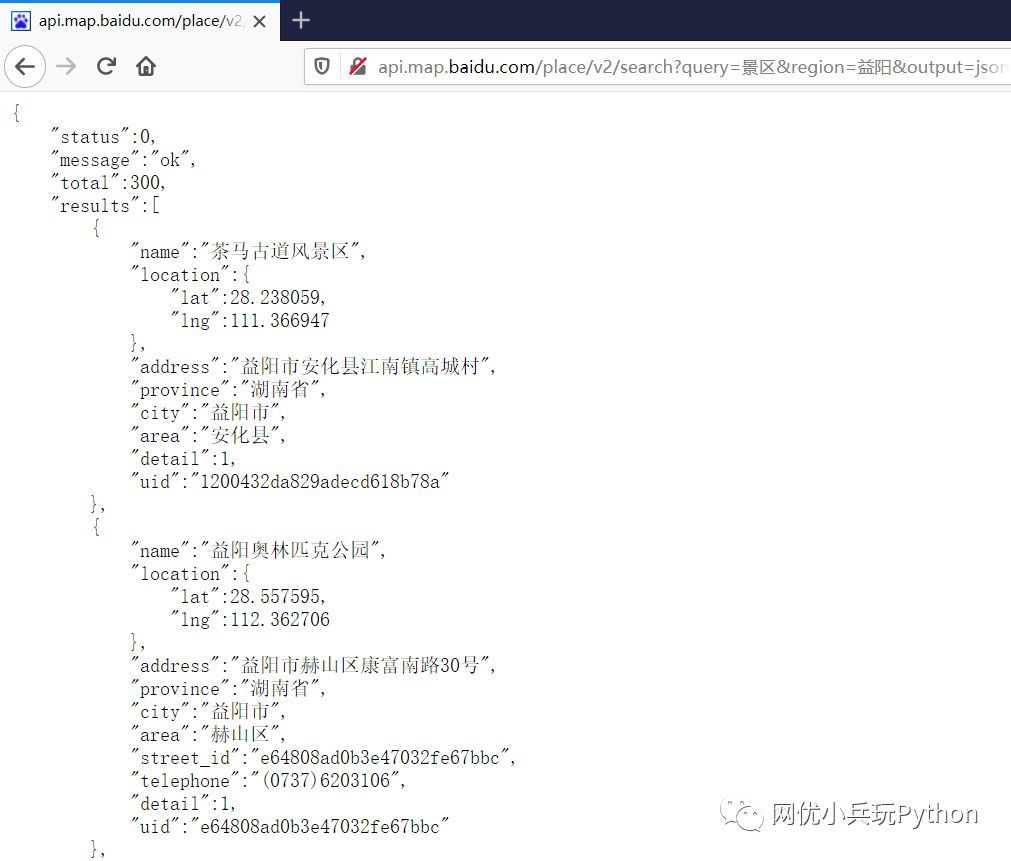Reload the page with refresh icon
The height and width of the screenshot is (861, 1011).
point(106,66)
